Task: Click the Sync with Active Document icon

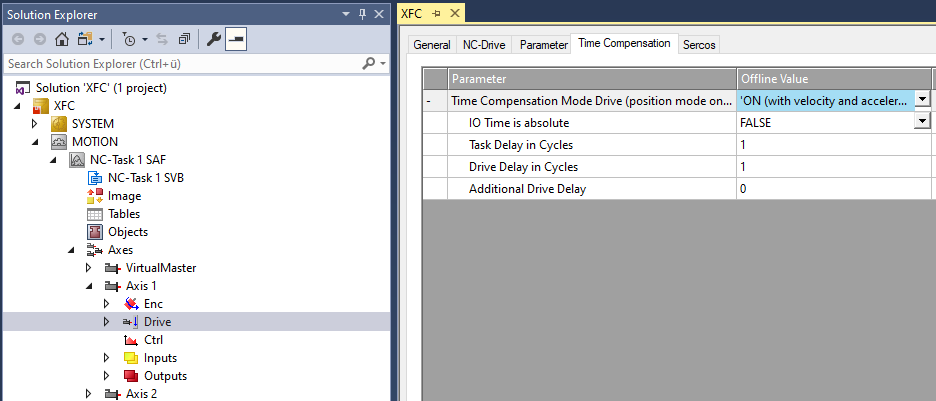Action: coord(162,39)
